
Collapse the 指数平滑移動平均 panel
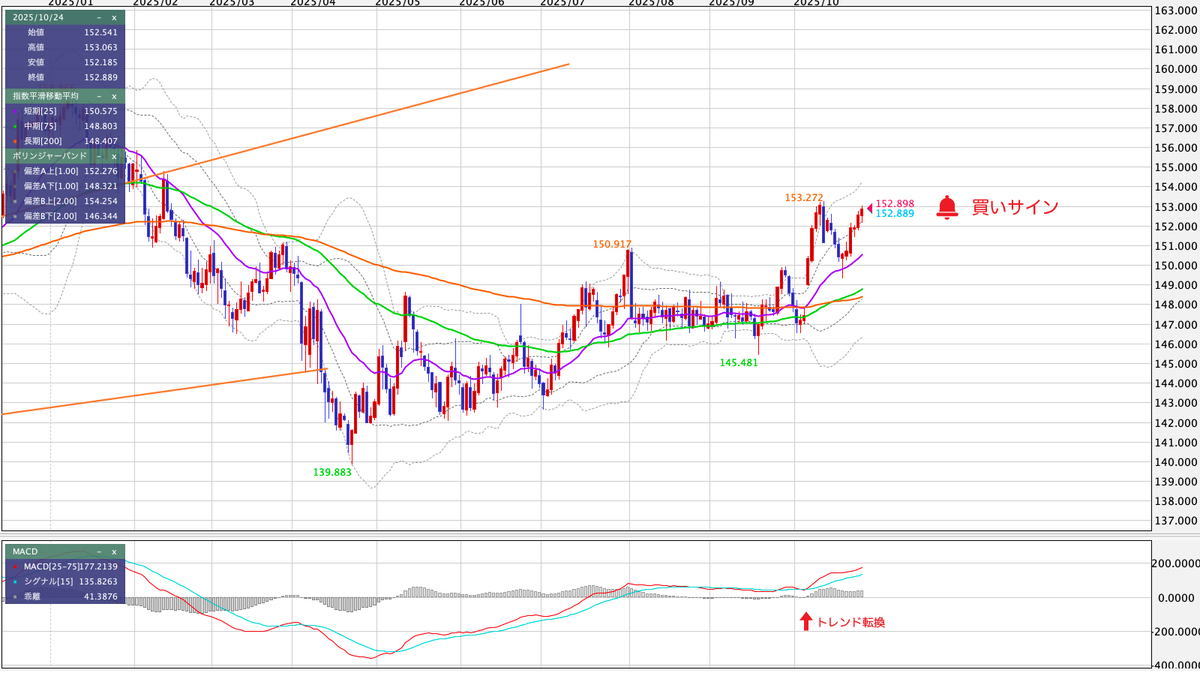99,97
